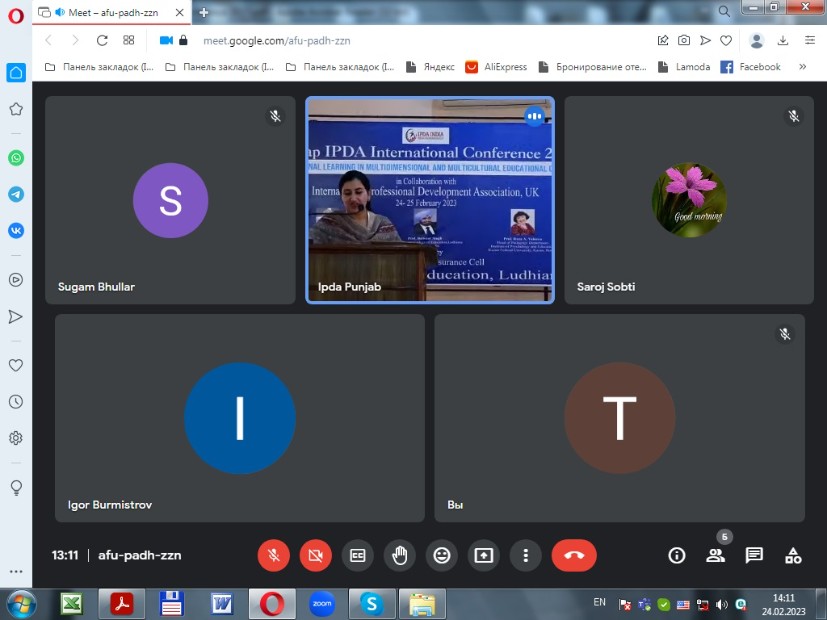Image resolution: width=827 pixels, height=620 pixels.
Task: Show participants list
Action: point(715,555)
